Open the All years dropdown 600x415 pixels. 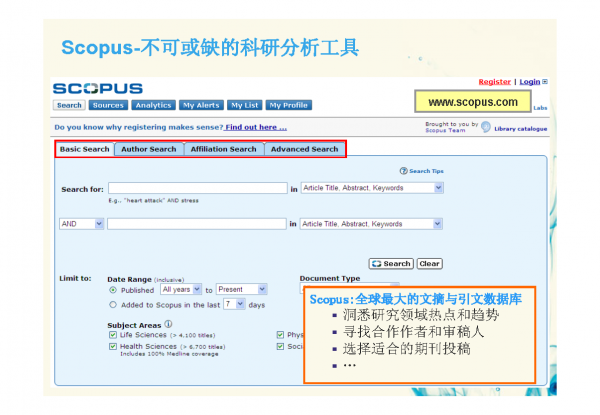pyautogui.click(x=181, y=289)
